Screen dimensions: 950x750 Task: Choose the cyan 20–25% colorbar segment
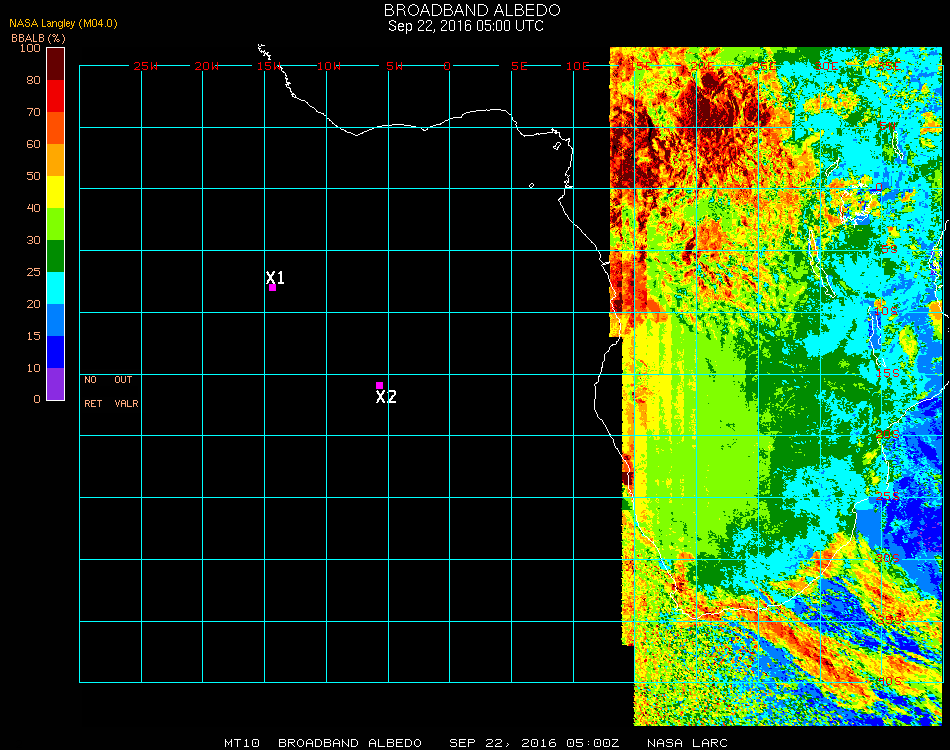55,287
